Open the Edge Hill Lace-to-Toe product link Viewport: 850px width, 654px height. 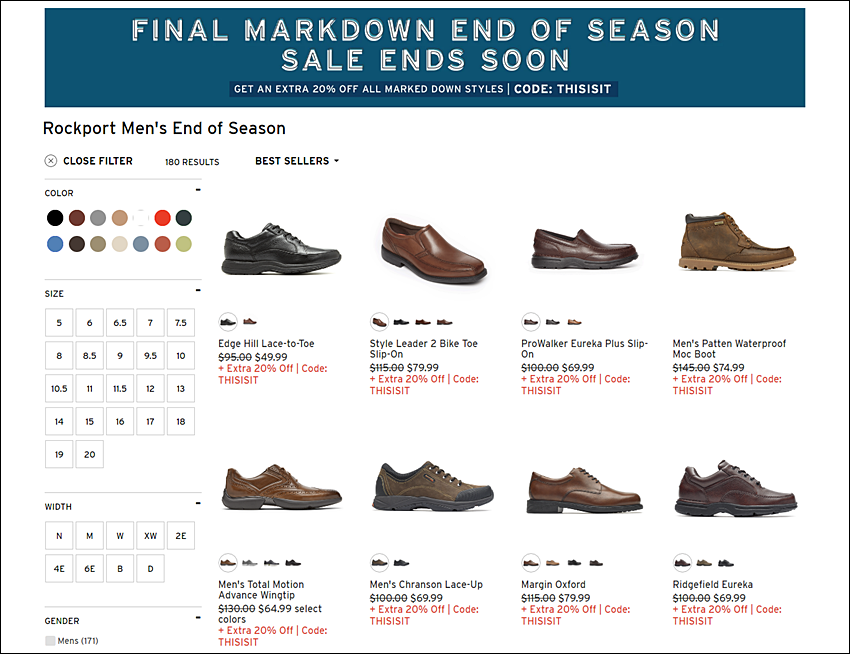[266, 343]
